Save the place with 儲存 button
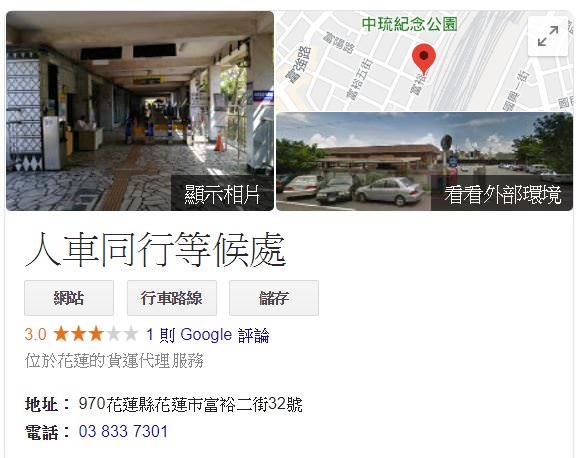578x458 pixels. coord(274,298)
